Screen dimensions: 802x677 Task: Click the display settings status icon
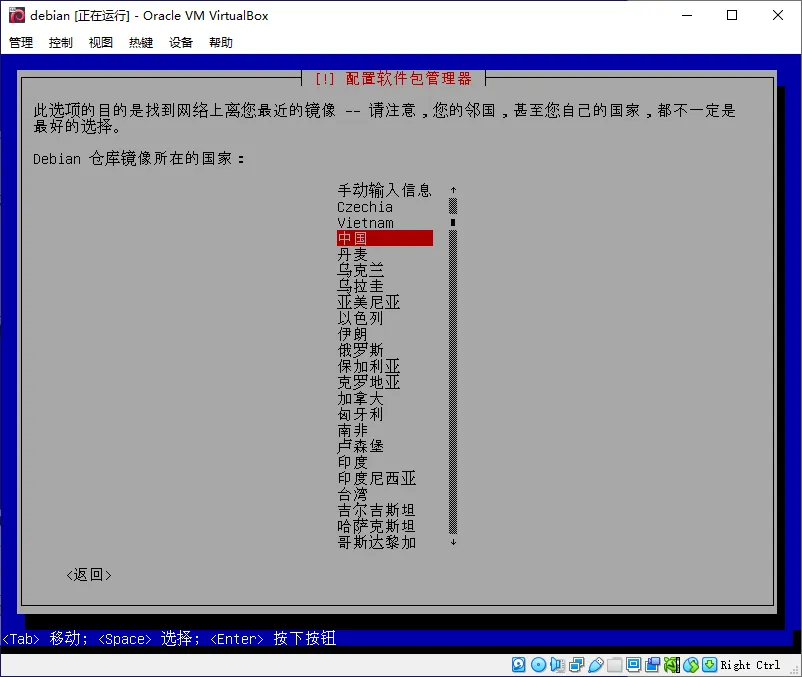pos(633,665)
